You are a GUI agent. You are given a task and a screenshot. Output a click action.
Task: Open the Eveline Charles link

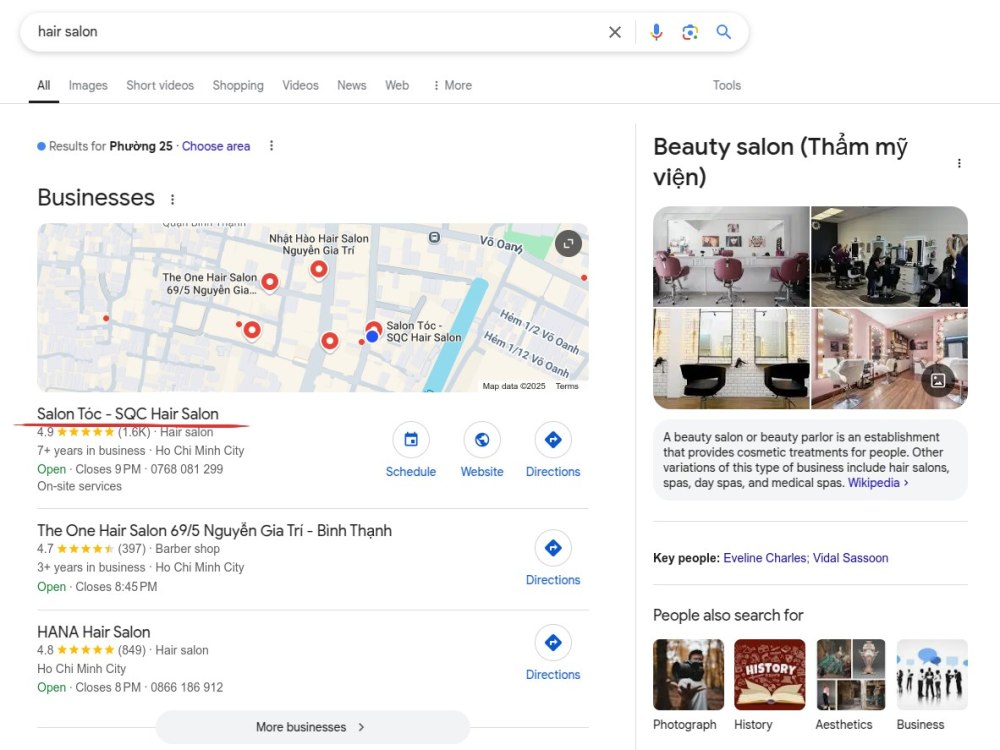coord(765,558)
